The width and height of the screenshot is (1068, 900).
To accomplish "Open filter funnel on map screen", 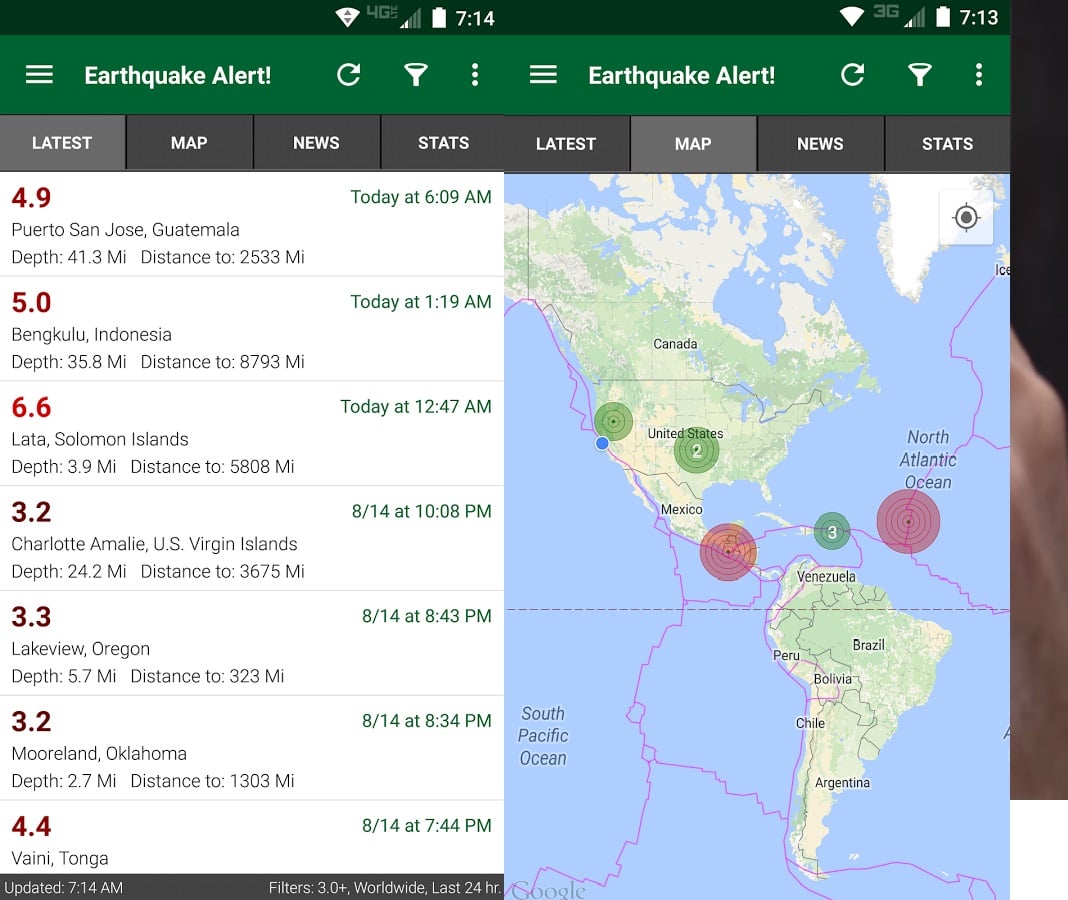I will tap(920, 74).
